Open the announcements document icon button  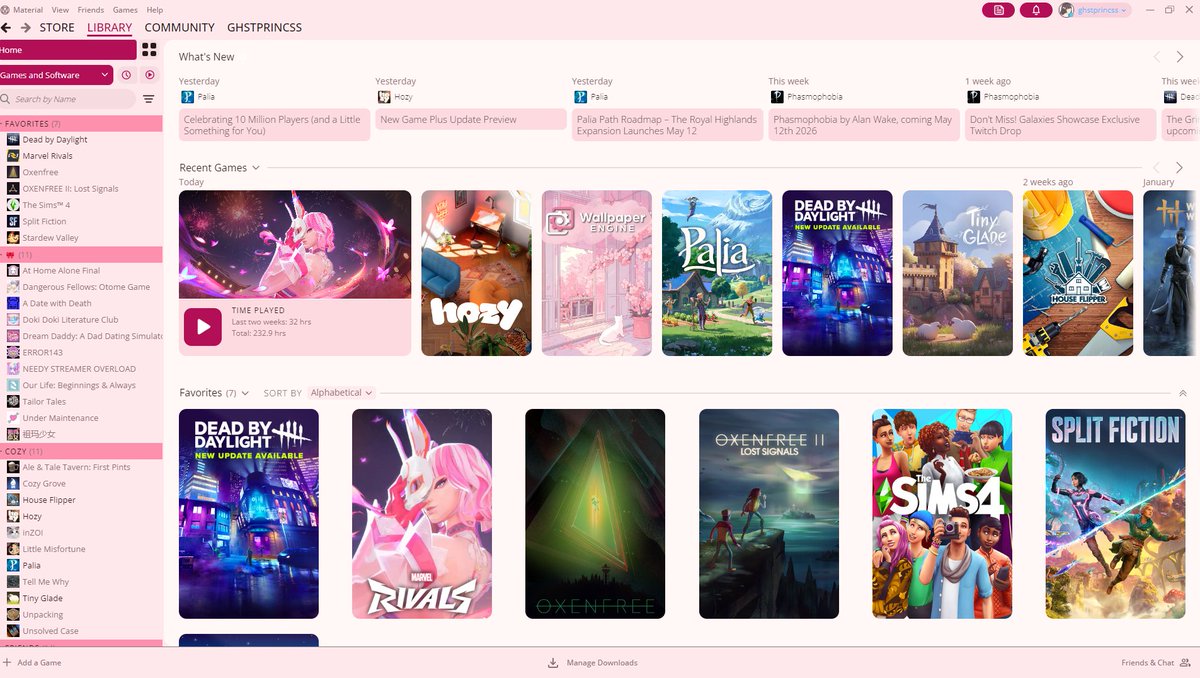[x=998, y=10]
